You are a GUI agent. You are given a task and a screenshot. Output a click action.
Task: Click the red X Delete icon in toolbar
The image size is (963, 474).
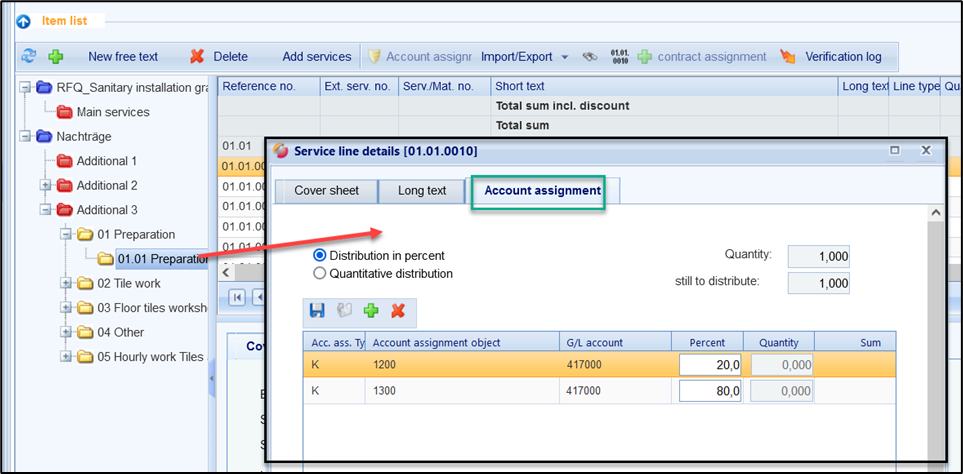pyautogui.click(x=197, y=57)
